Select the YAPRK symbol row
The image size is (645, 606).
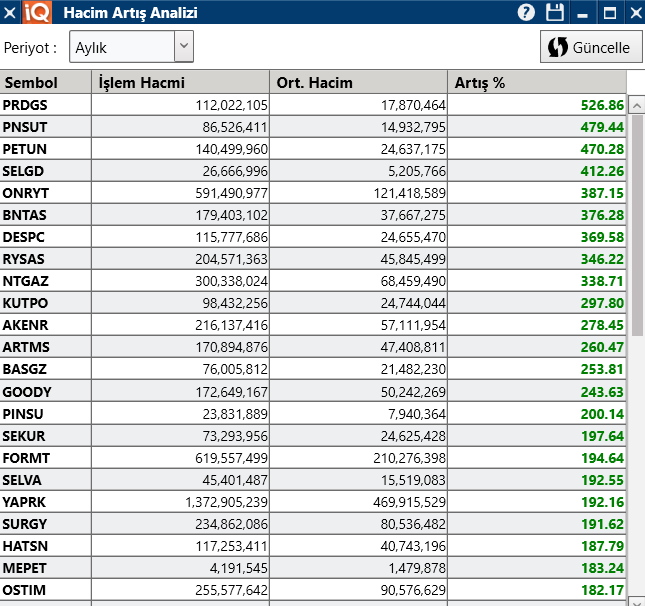313,502
